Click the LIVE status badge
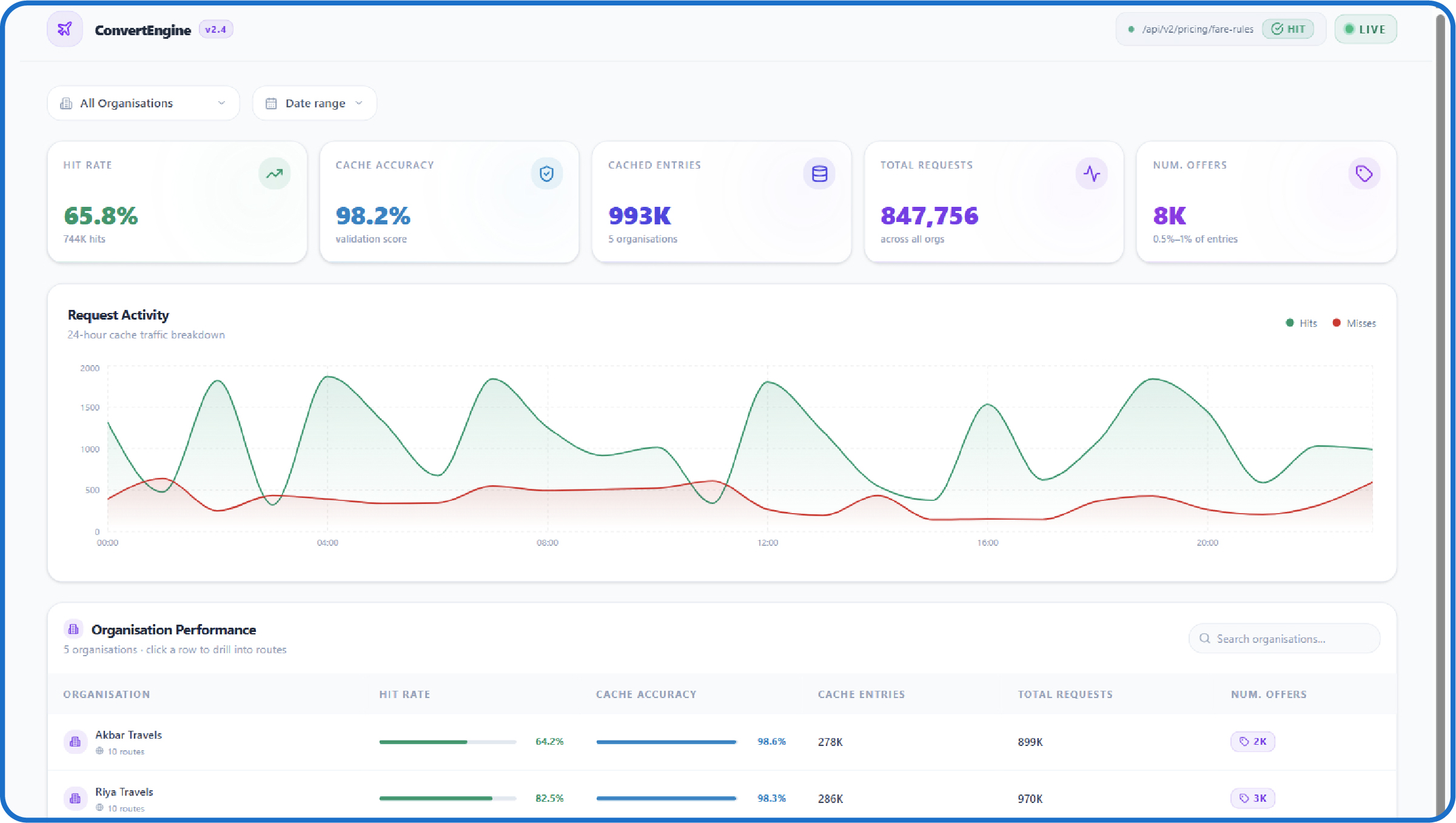The width and height of the screenshot is (1456, 823). tap(1366, 29)
